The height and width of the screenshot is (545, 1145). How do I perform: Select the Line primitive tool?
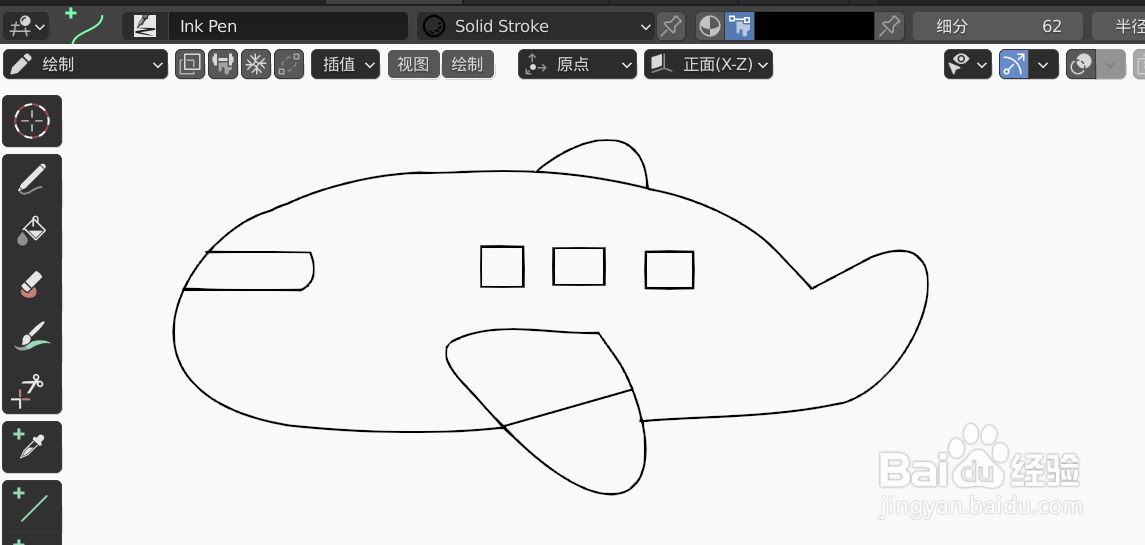pos(32,506)
